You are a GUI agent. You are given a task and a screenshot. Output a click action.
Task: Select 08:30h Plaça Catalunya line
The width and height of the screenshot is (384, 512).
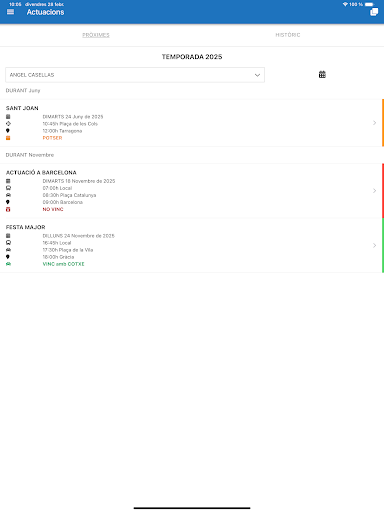69,195
